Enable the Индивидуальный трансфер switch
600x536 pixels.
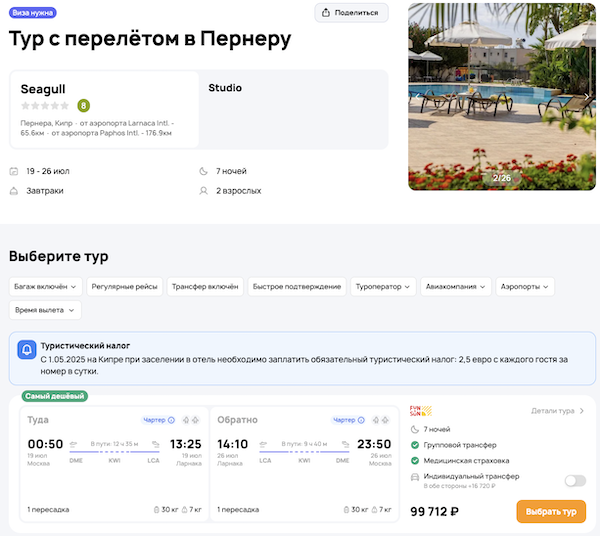click(574, 481)
